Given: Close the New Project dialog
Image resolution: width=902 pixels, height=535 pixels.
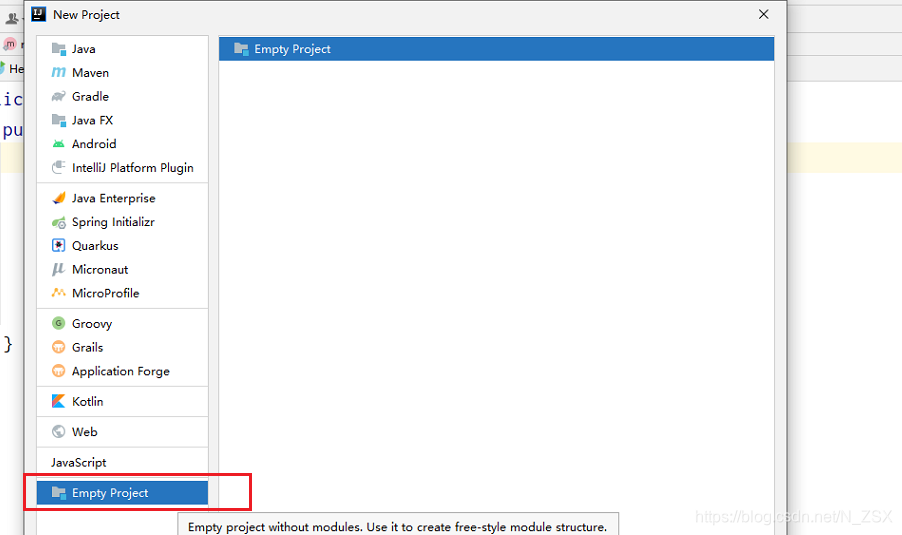Looking at the screenshot, I should (x=763, y=14).
